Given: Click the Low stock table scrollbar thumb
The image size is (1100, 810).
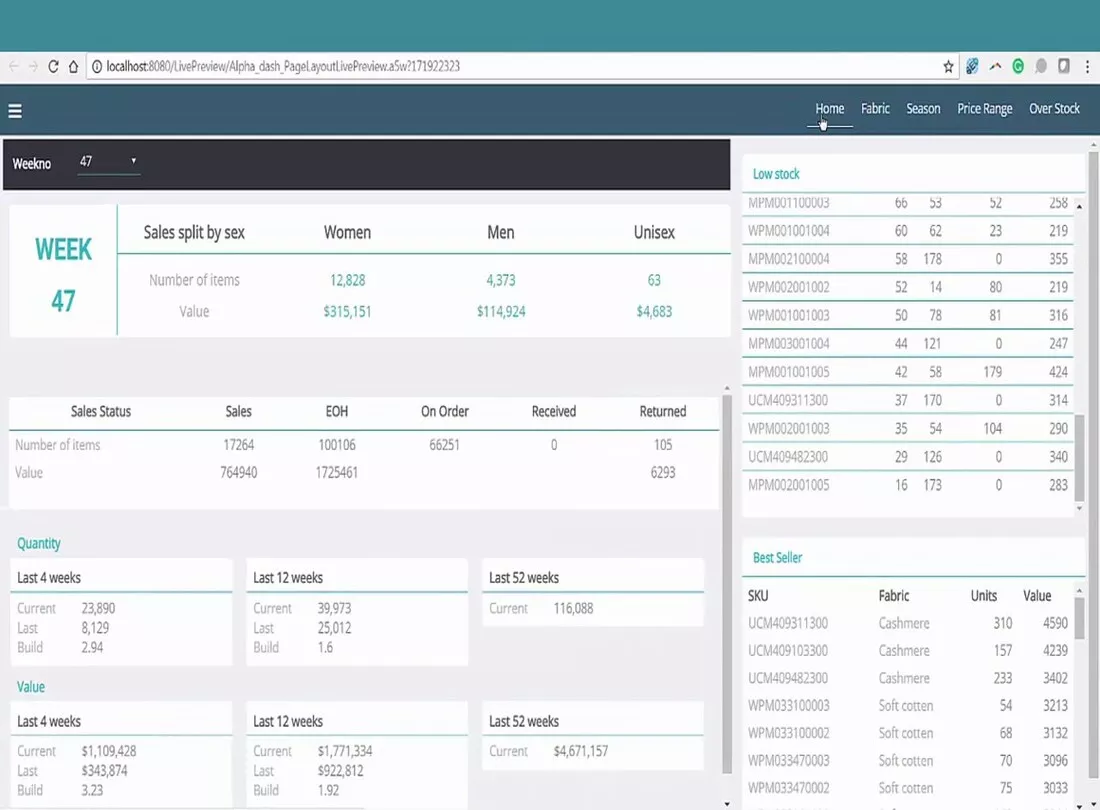Looking at the screenshot, I should [x=1079, y=458].
